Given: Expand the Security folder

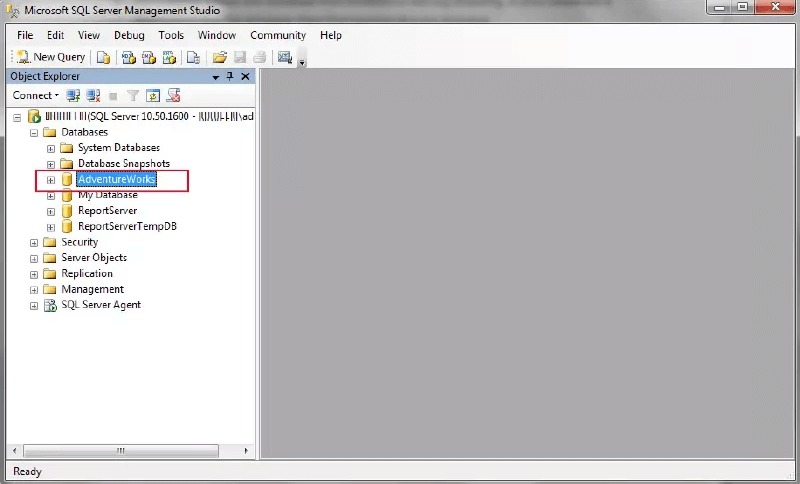Looking at the screenshot, I should [x=34, y=243].
